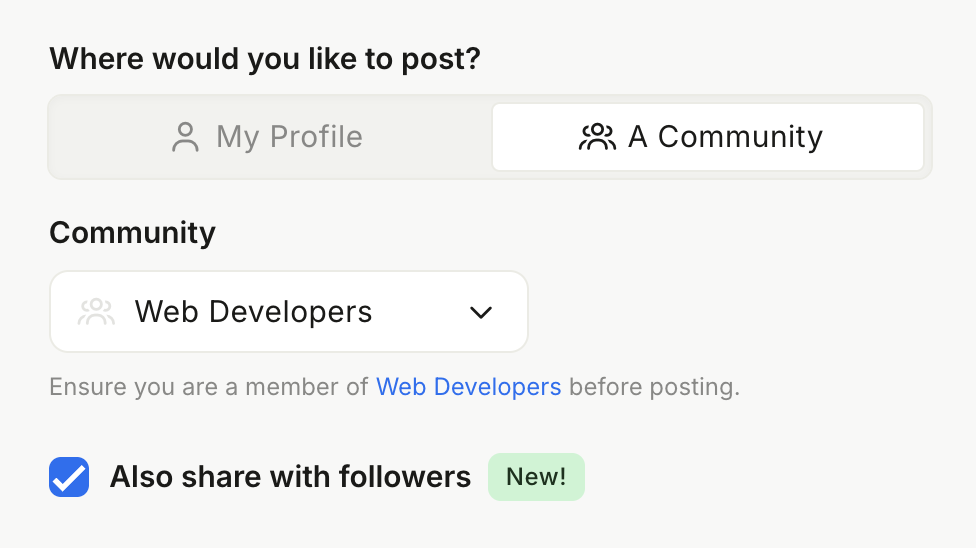This screenshot has height=548, width=976.
Task: Click the "before posting." hint text
Action: tap(654, 387)
